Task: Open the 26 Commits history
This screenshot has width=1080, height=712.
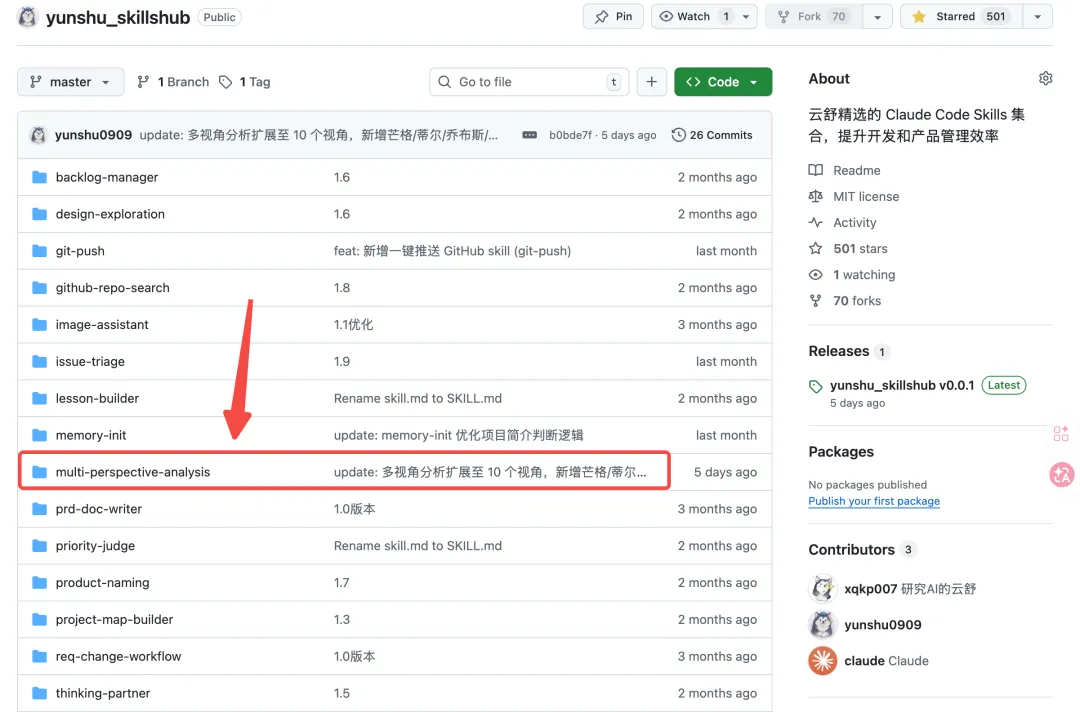Action: (712, 135)
